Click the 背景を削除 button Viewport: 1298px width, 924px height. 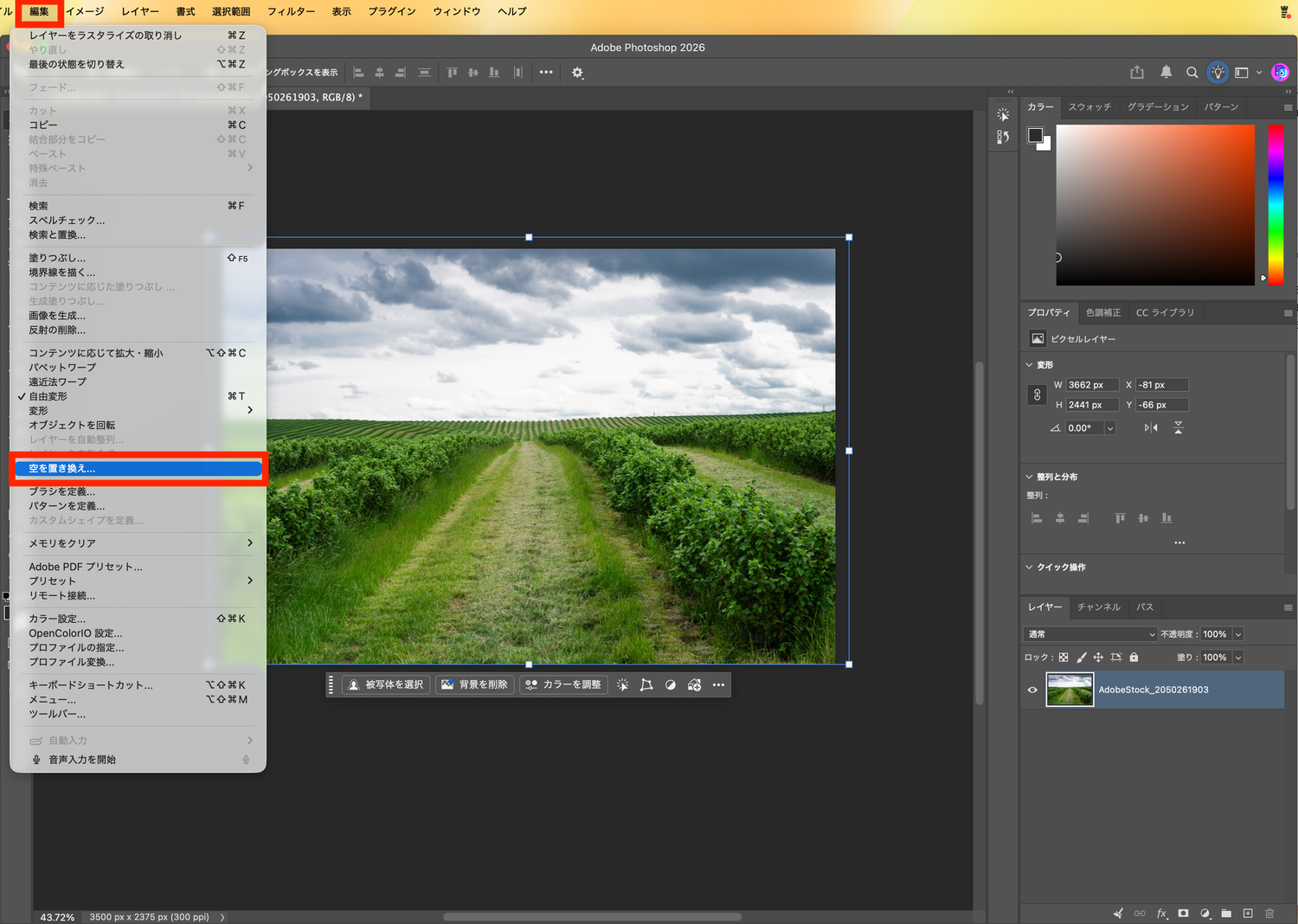[x=474, y=684]
